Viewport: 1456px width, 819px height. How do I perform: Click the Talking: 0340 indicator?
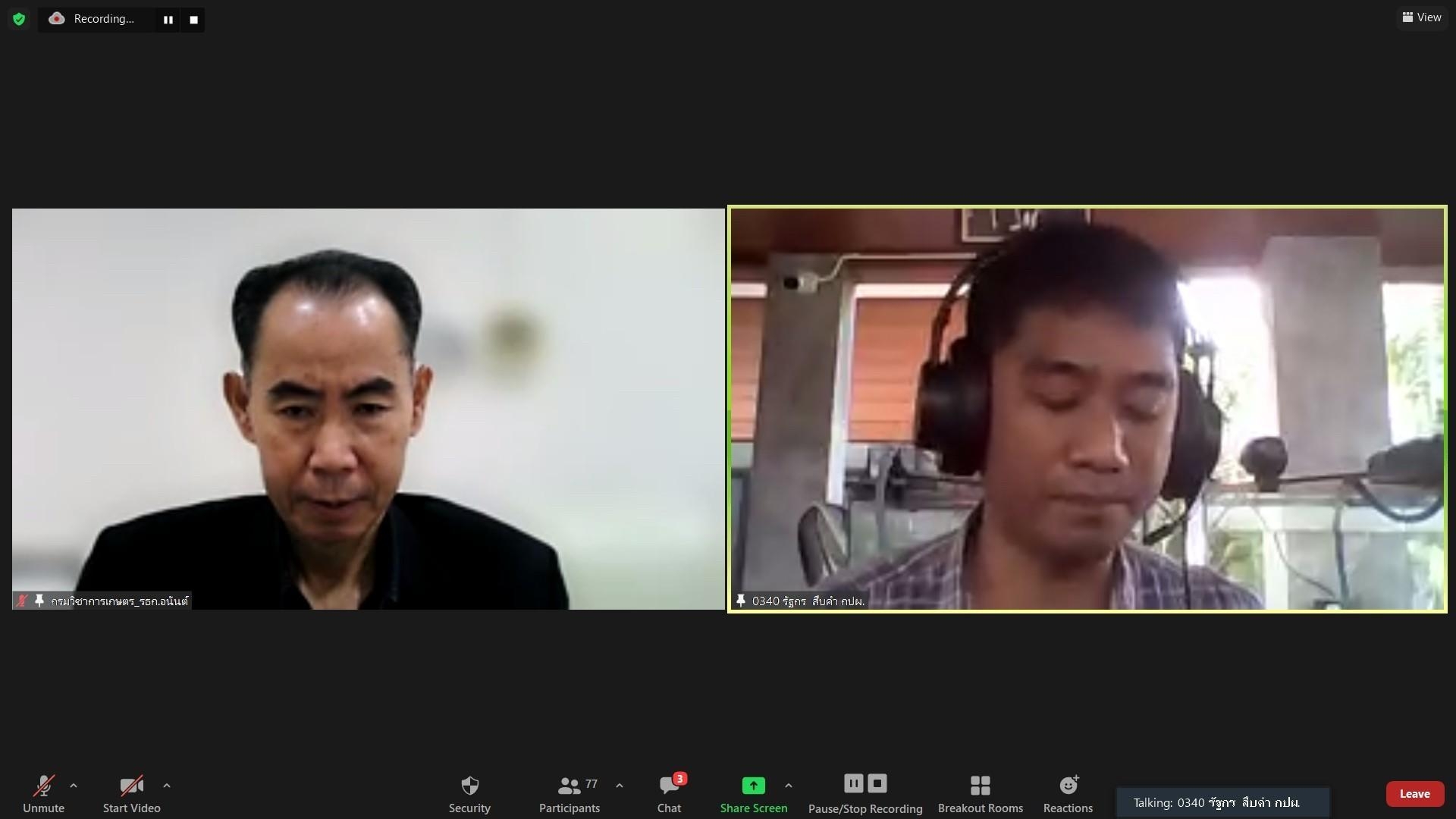pos(1222,802)
